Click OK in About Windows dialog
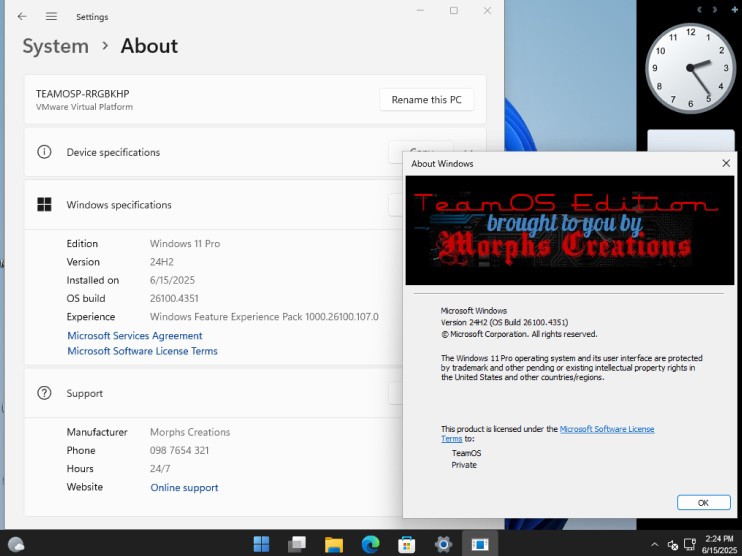The height and width of the screenshot is (556, 742). [703, 503]
